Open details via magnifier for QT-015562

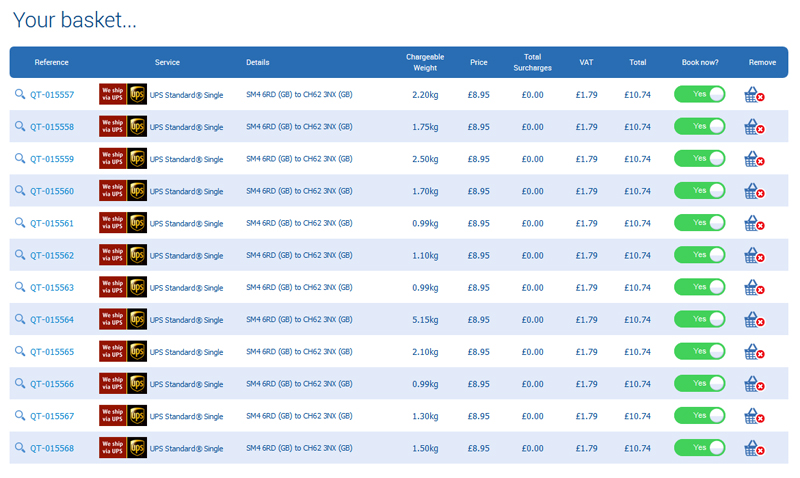[x=20, y=256]
